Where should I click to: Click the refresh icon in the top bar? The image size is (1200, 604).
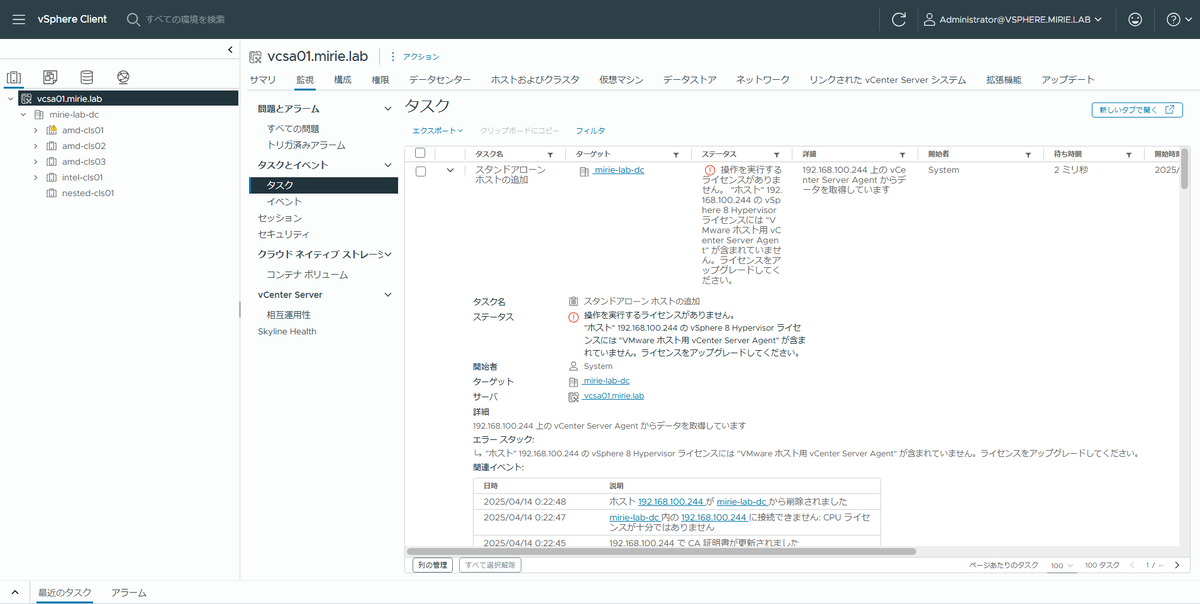click(899, 19)
